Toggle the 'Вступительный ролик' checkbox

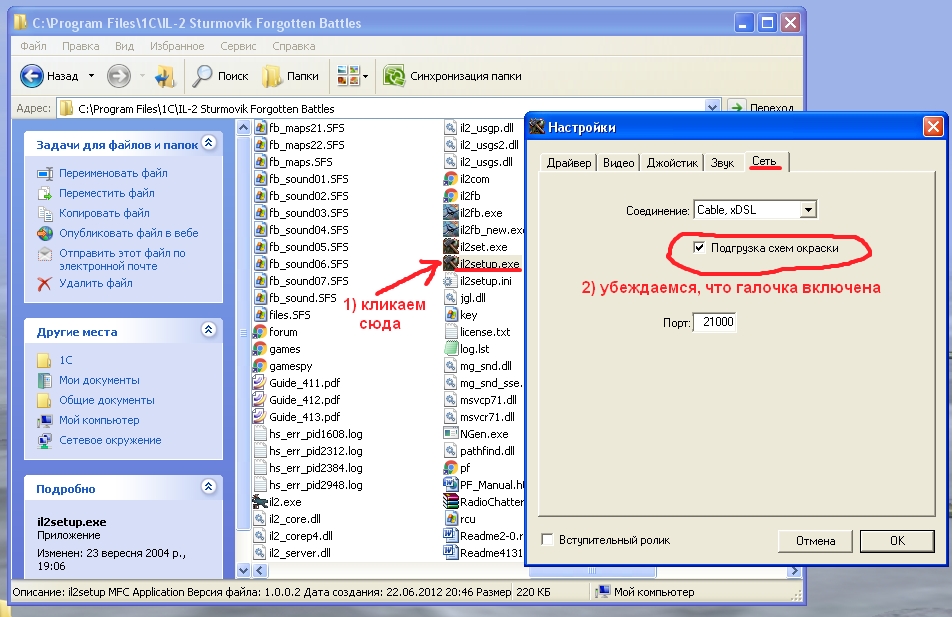pos(548,539)
